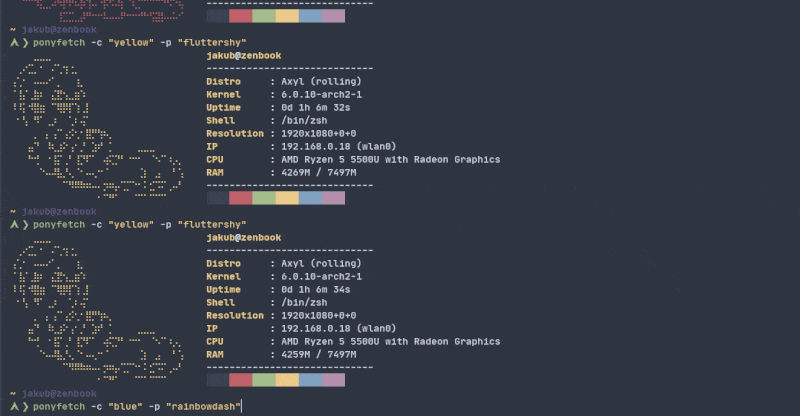Pick the blue swatch in the topmost palette row

click(311, 16)
